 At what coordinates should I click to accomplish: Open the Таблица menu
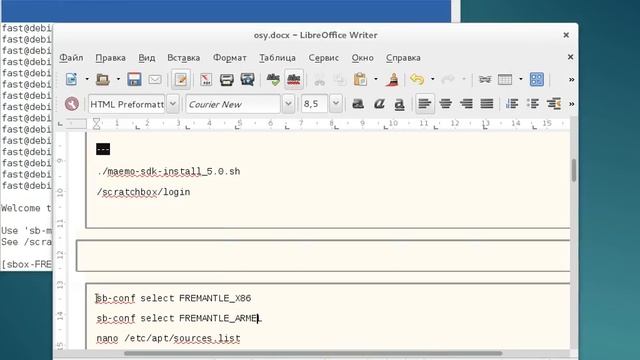(277, 58)
